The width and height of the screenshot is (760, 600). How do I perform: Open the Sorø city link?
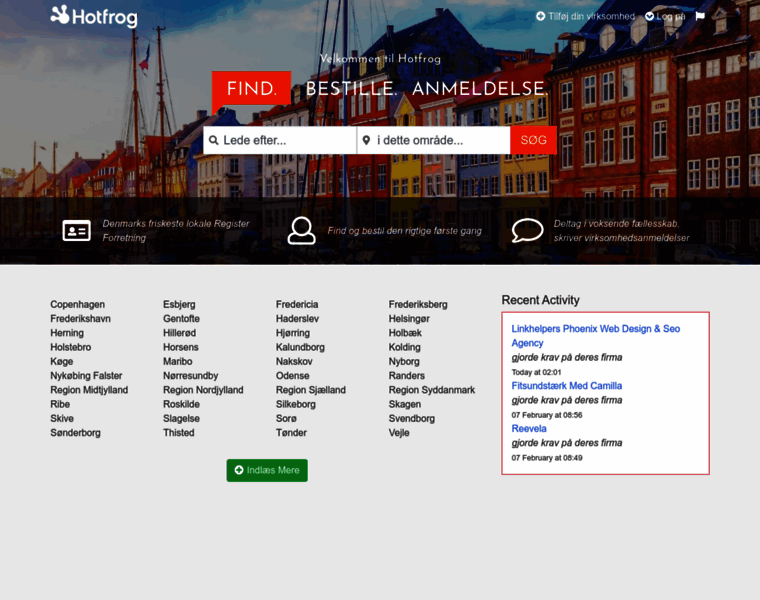(286, 418)
